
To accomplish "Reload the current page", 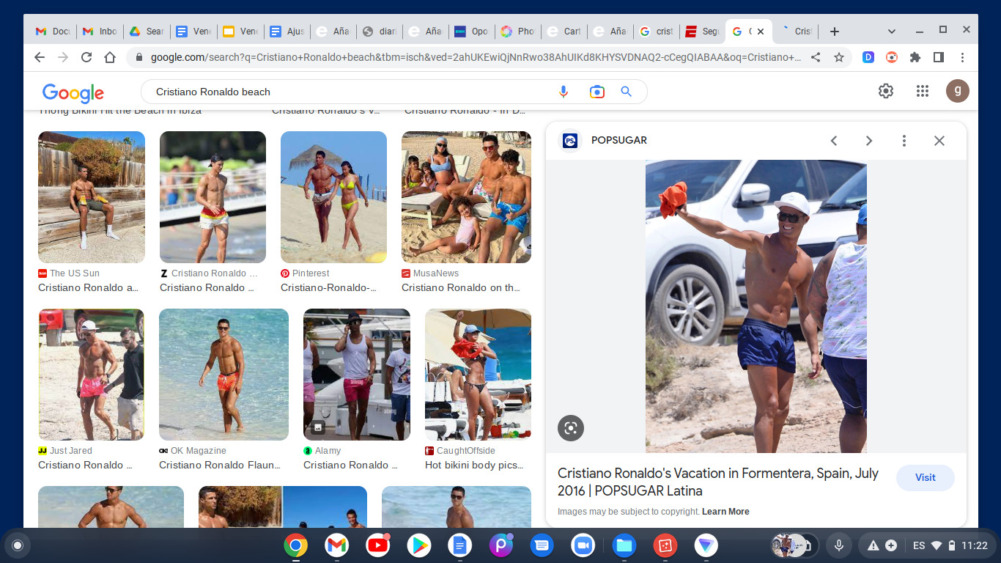I will pyautogui.click(x=86, y=57).
